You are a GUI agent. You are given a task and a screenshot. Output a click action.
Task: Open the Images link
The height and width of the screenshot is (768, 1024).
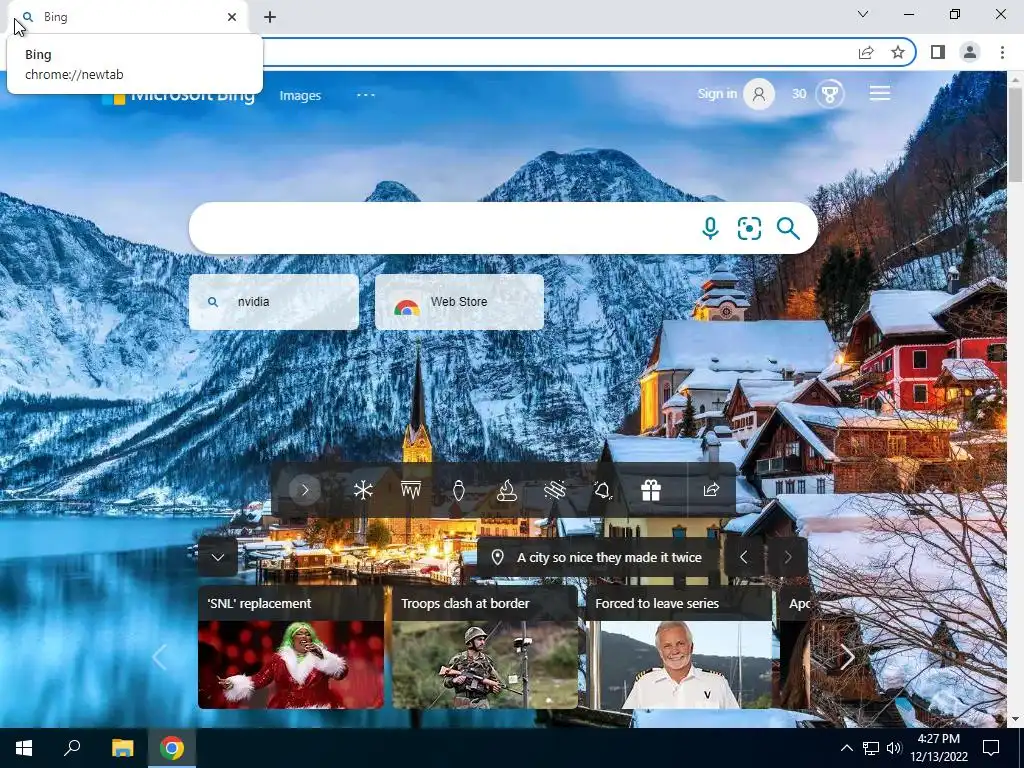pyautogui.click(x=300, y=95)
